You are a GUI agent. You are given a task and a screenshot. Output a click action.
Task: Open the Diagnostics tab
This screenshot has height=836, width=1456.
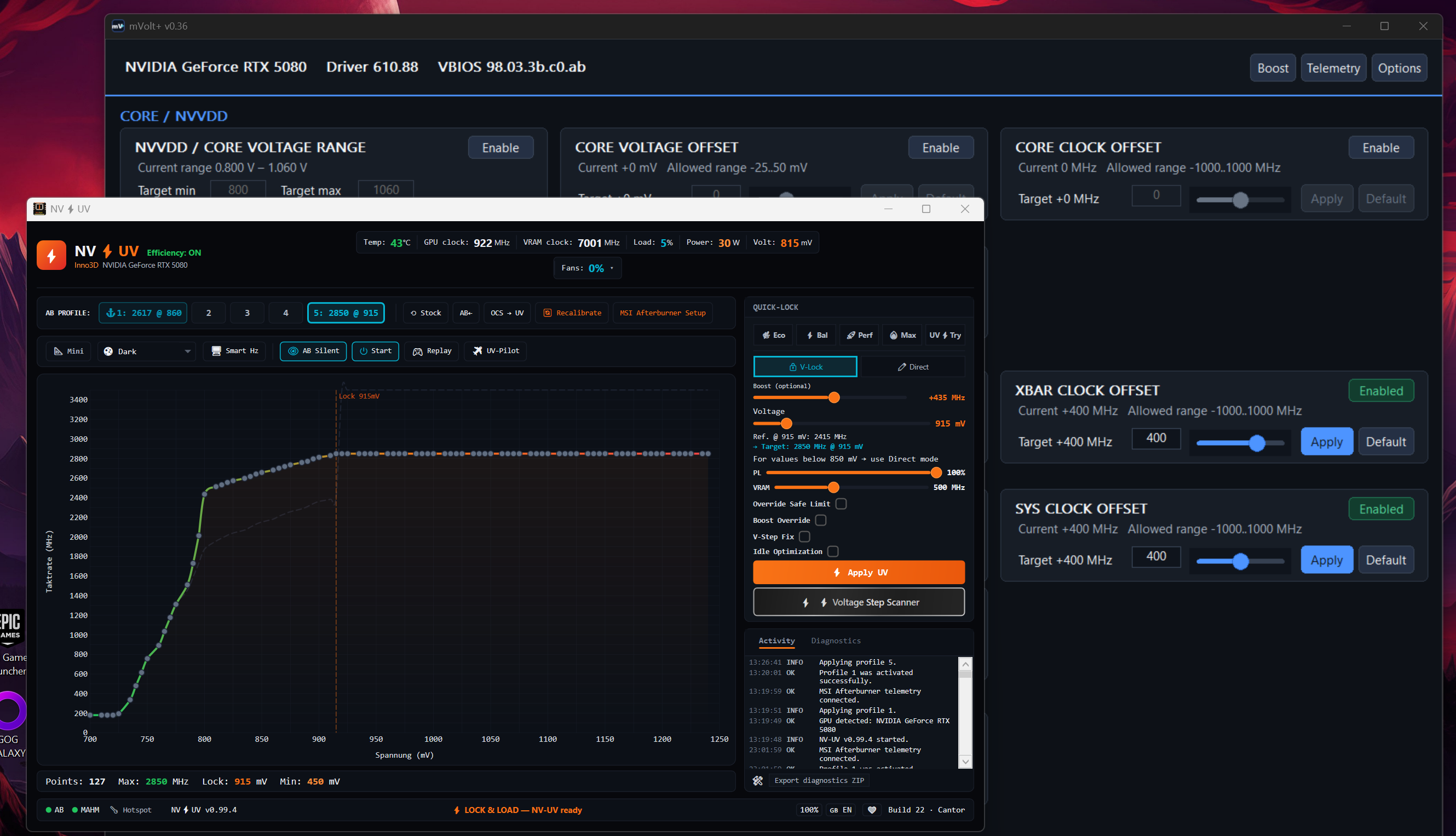click(x=836, y=641)
